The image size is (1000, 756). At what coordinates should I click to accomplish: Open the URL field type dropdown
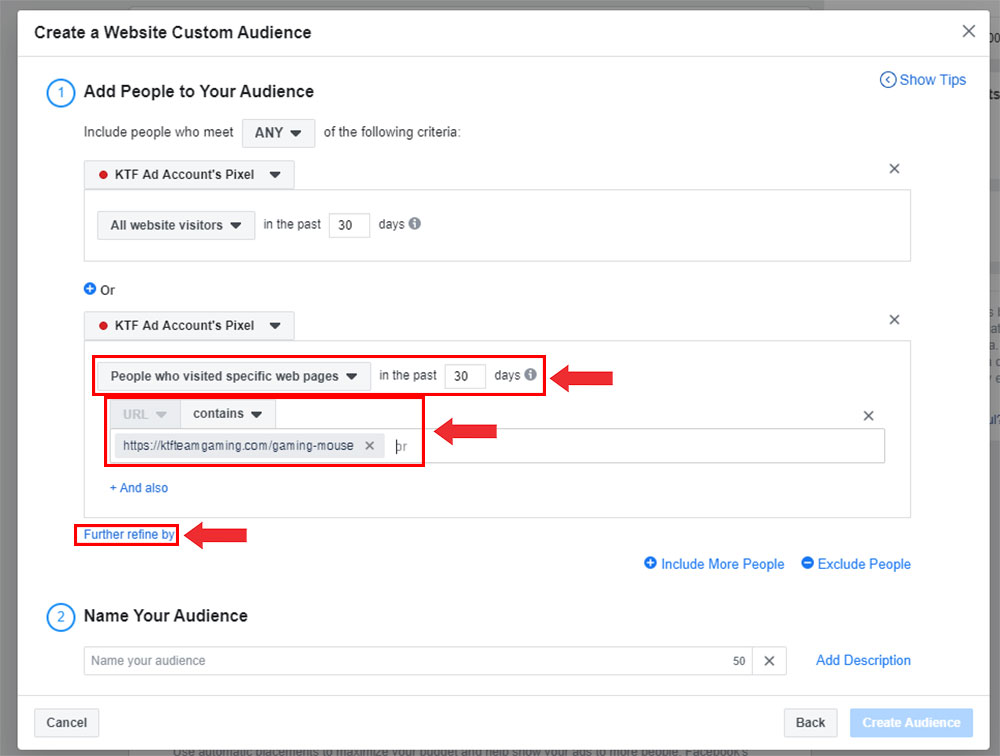[x=145, y=414]
